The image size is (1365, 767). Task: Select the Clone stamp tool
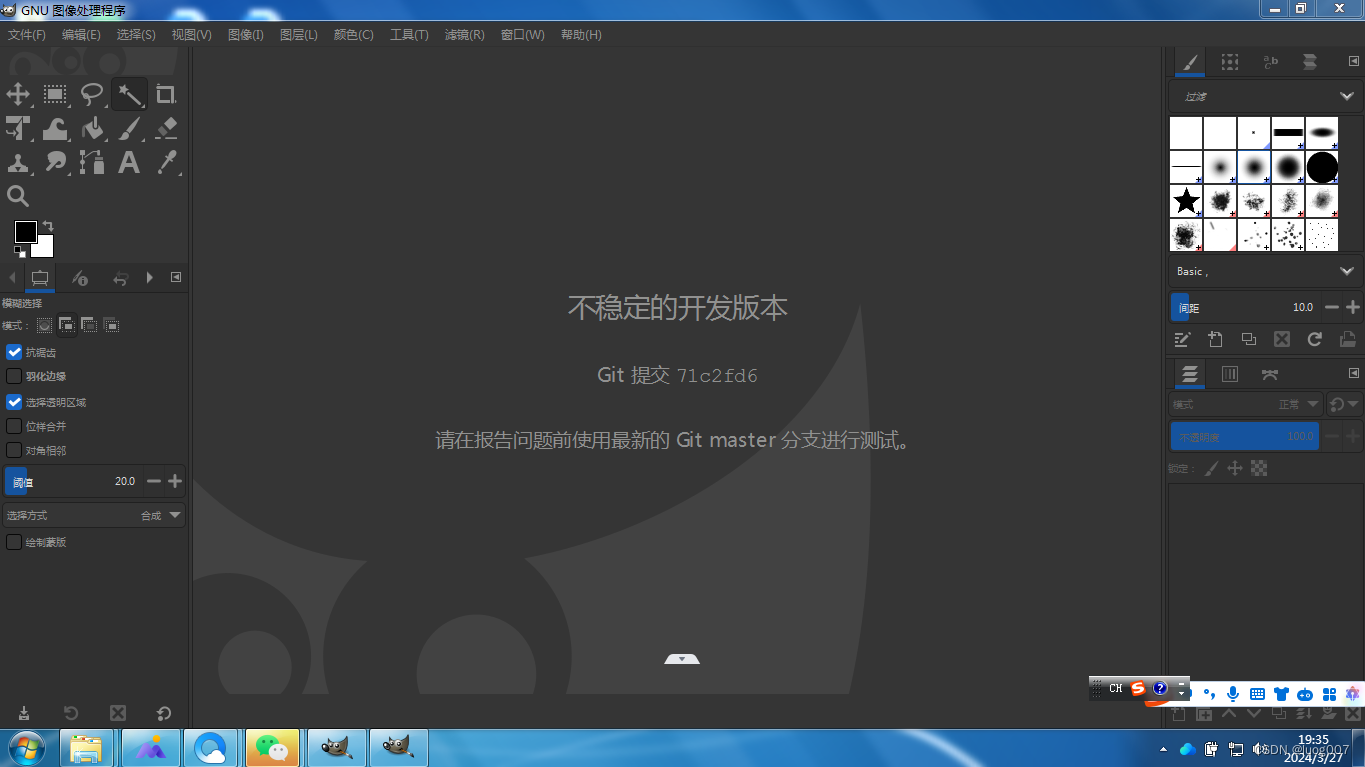tap(18, 162)
